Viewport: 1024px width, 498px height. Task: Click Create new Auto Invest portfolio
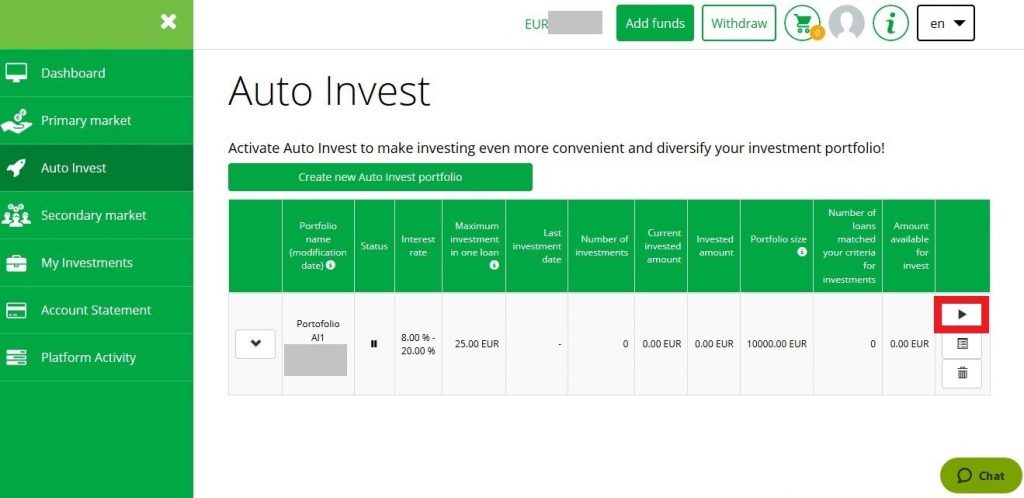pos(380,177)
